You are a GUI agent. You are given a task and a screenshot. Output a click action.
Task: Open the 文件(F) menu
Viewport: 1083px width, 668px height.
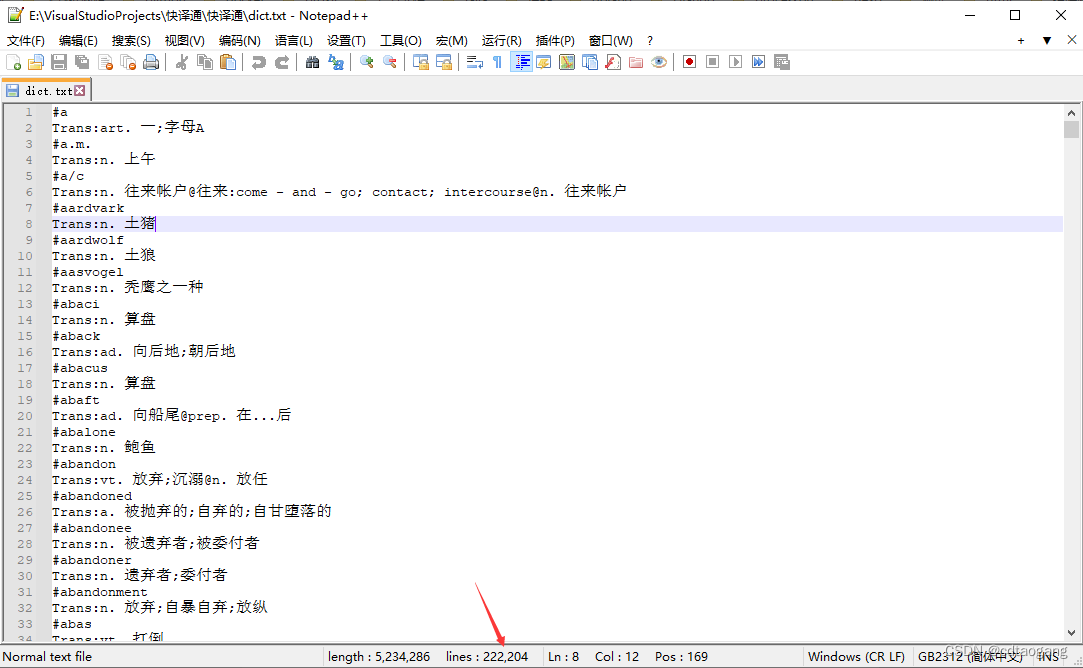(26, 41)
